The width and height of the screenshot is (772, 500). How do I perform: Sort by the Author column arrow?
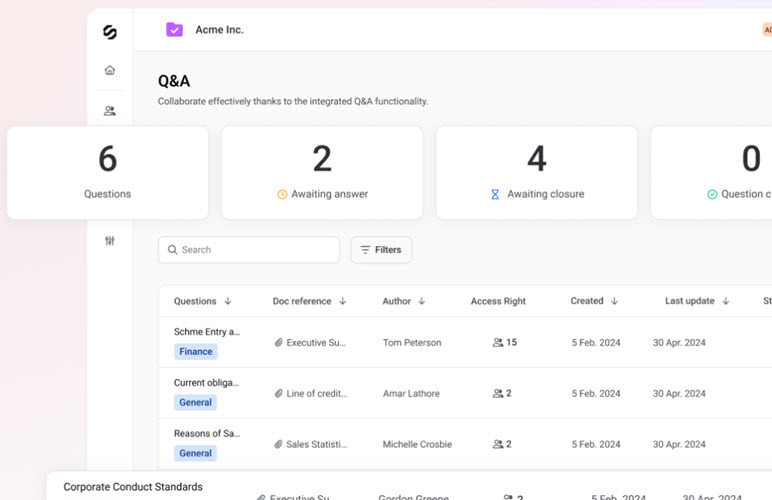(421, 301)
